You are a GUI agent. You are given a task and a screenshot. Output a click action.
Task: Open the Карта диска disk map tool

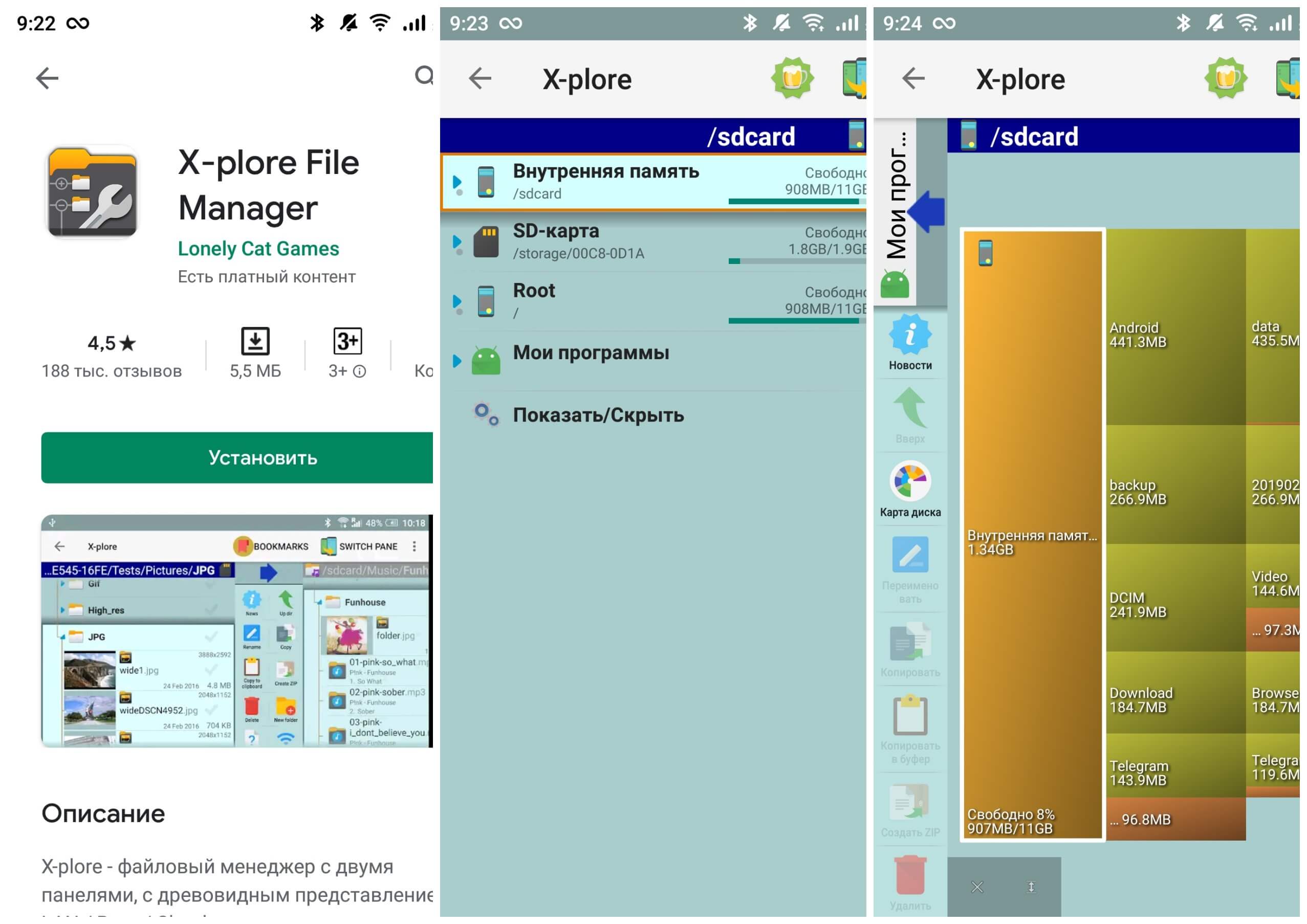910,489
